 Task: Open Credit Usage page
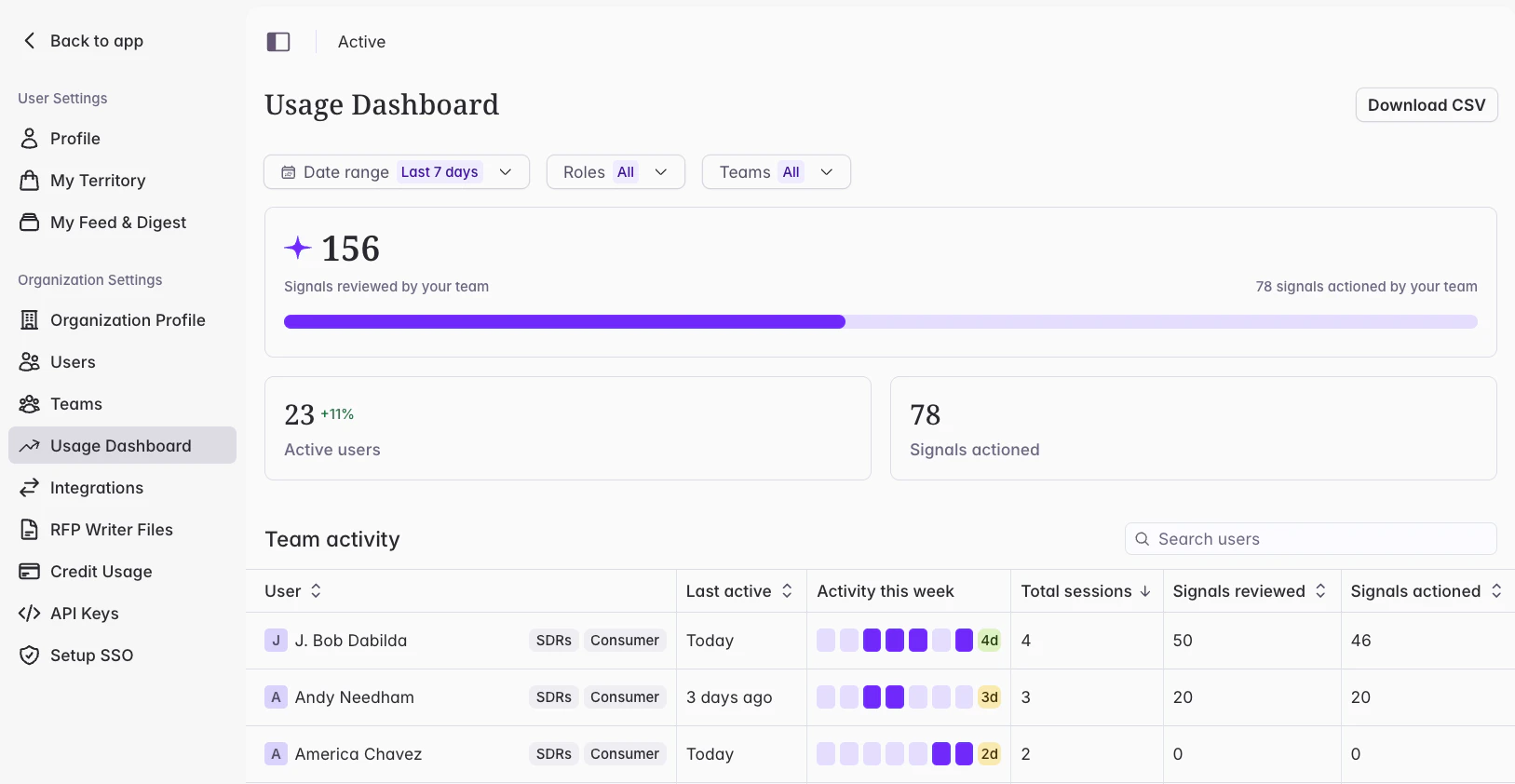click(x=122, y=571)
